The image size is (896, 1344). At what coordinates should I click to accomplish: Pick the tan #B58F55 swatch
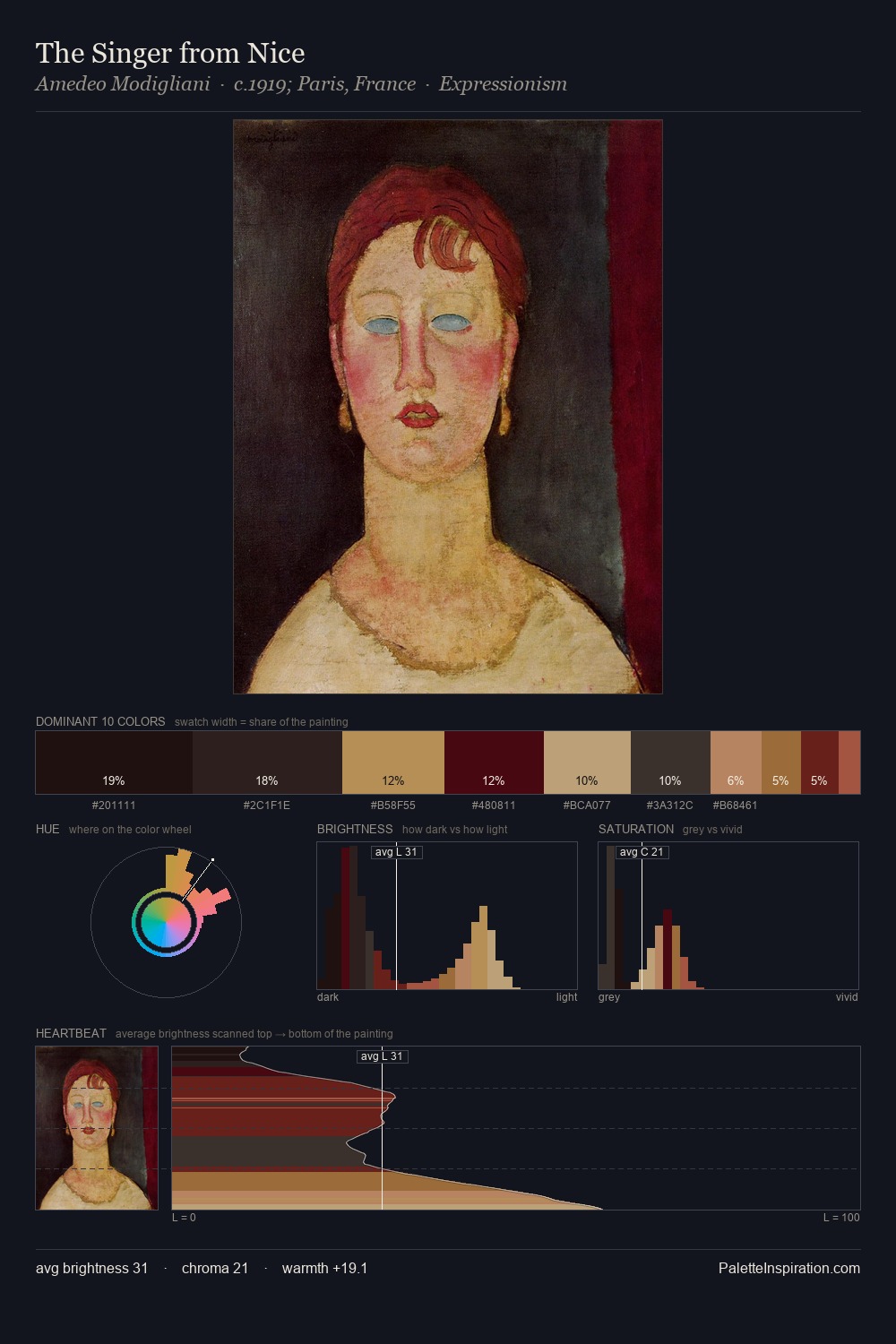393,762
